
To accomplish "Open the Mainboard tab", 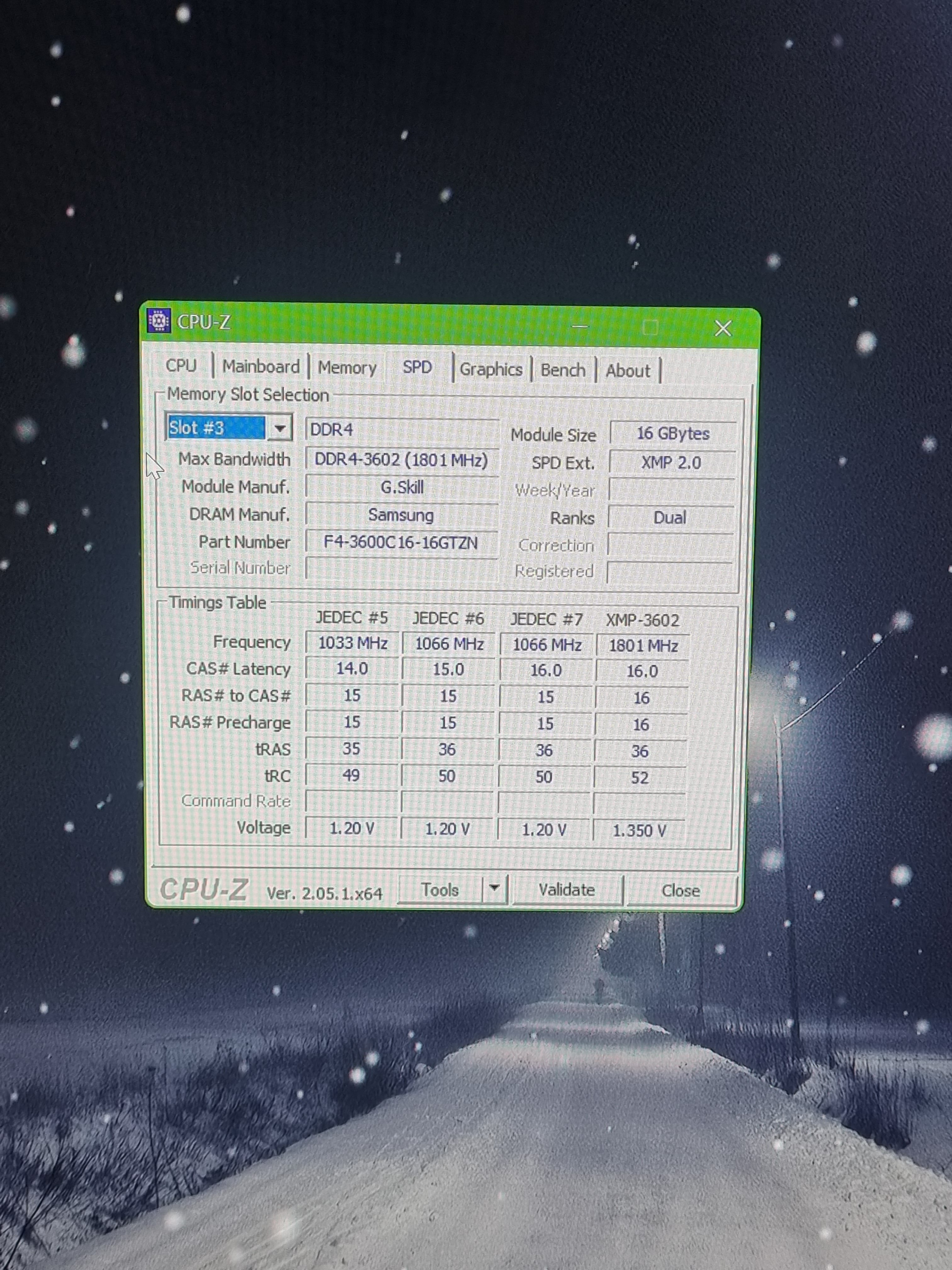I will [x=261, y=367].
